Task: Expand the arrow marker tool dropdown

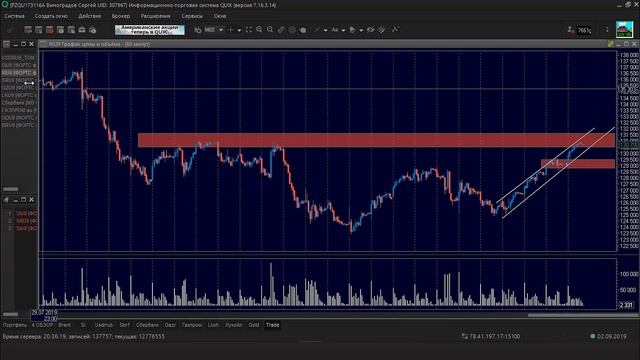Action: click(x=361, y=30)
